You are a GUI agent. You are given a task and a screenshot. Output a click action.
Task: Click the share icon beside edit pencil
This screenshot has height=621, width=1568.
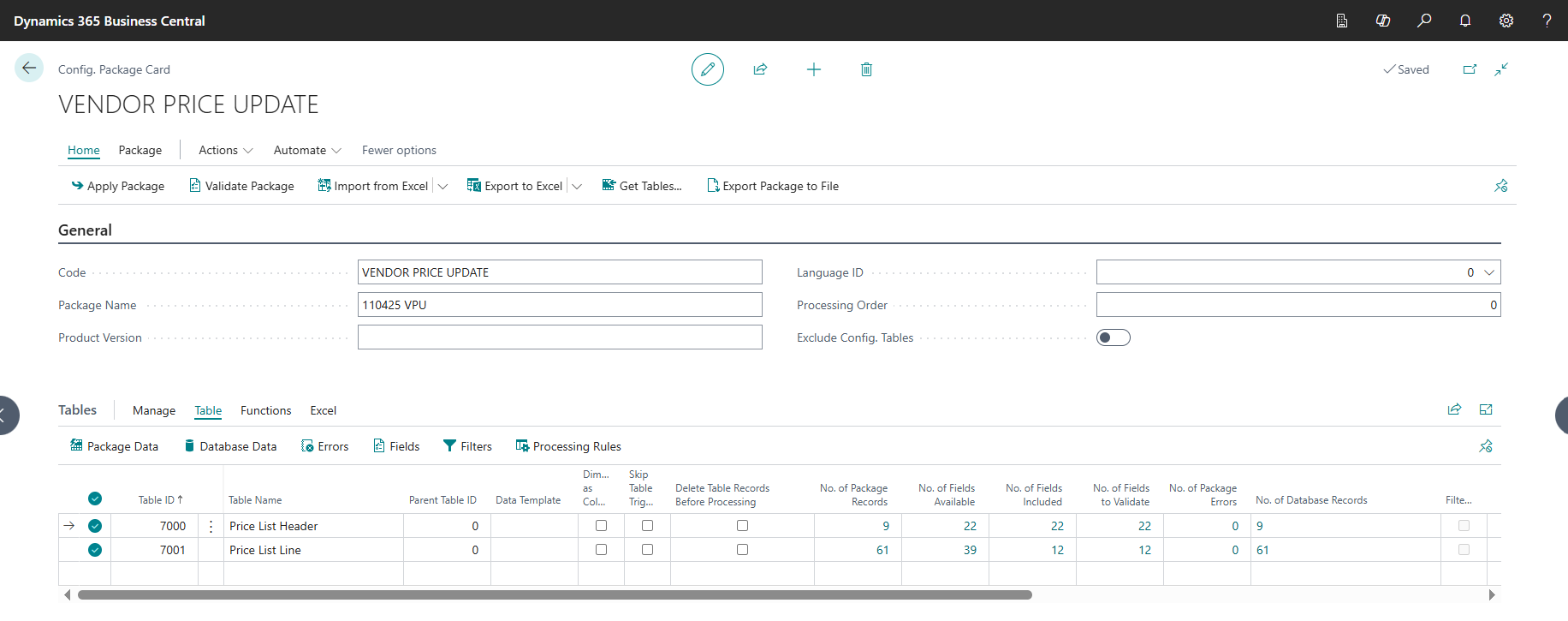pos(760,69)
